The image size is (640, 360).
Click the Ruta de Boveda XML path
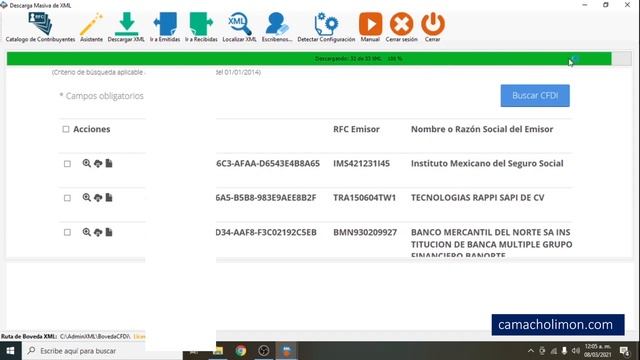(95, 336)
